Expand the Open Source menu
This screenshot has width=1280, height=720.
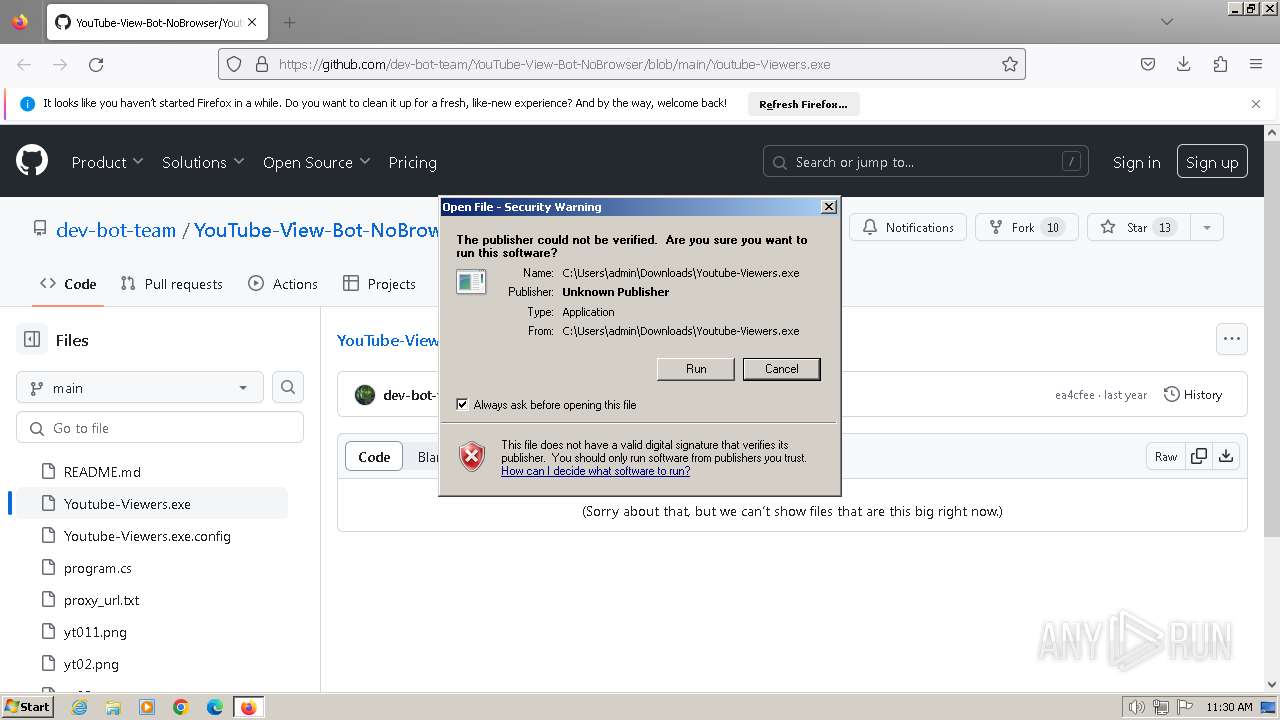pyautogui.click(x=316, y=162)
